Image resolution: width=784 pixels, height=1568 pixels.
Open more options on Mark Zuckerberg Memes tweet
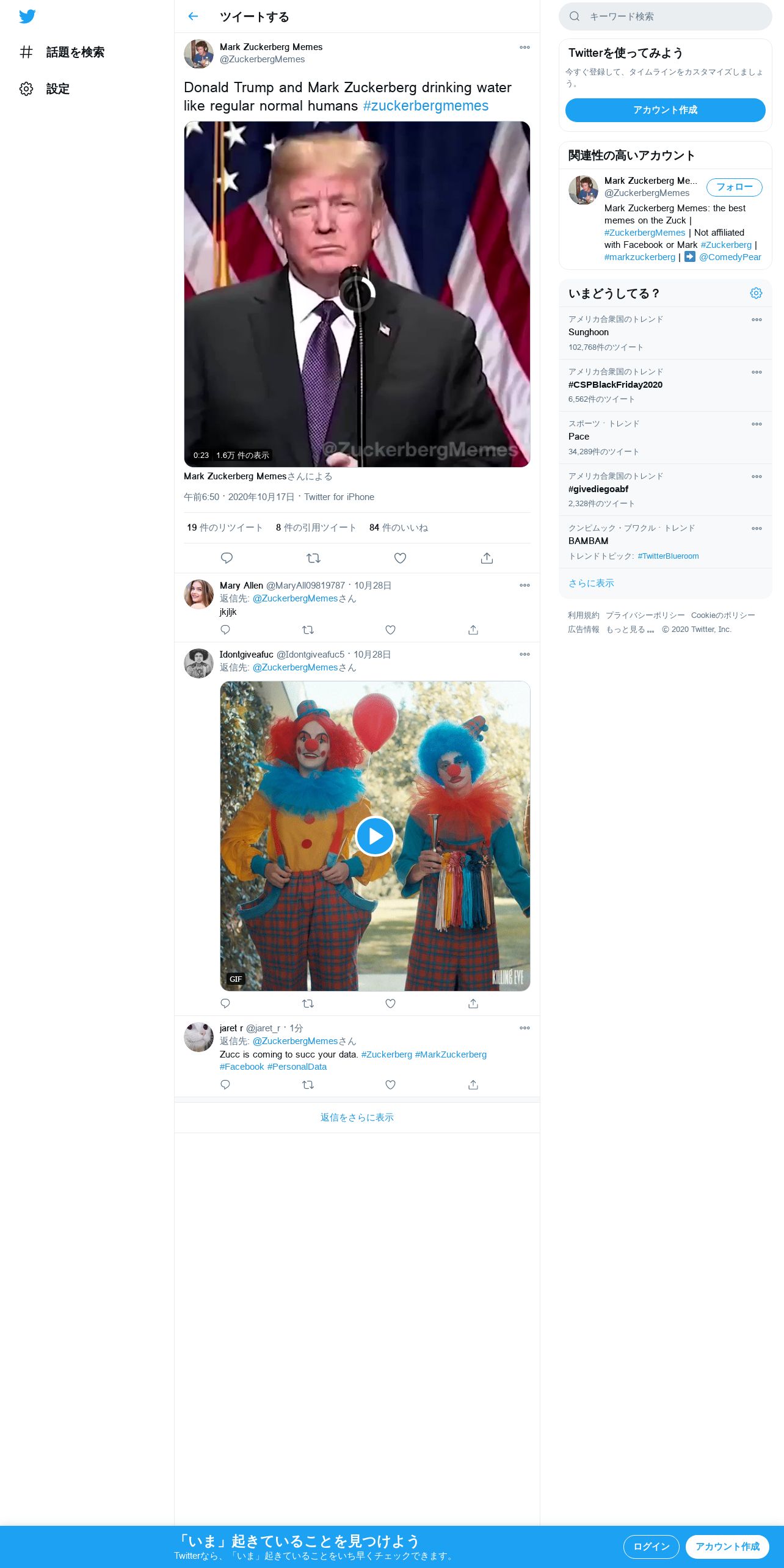click(x=524, y=47)
